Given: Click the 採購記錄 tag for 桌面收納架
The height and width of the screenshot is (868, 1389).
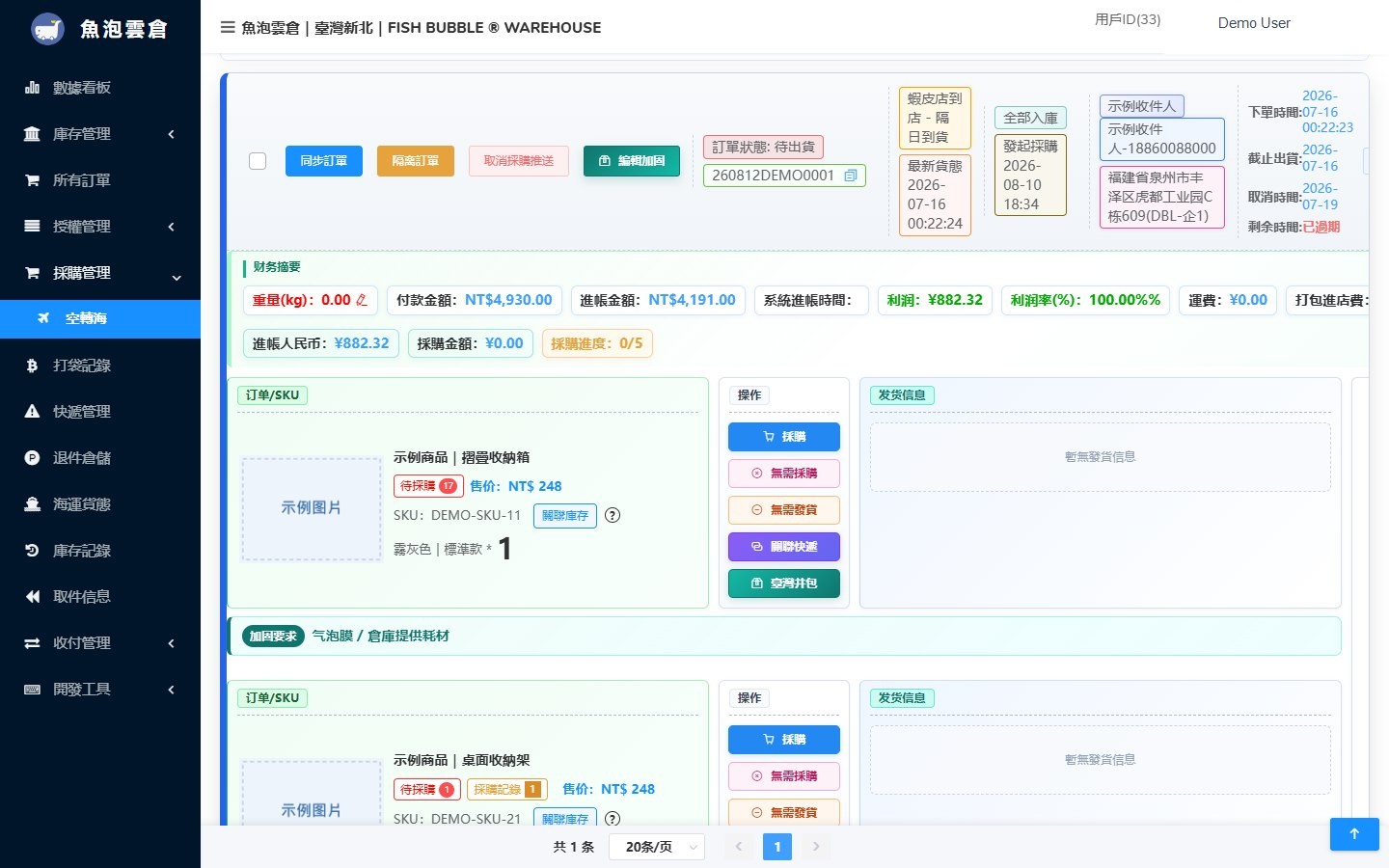Looking at the screenshot, I should point(507,789).
